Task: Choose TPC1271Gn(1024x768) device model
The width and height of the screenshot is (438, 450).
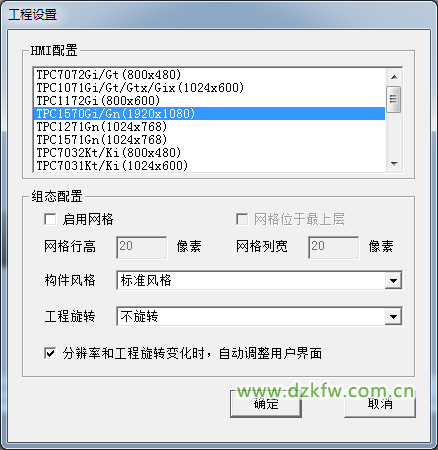Action: pyautogui.click(x=209, y=127)
